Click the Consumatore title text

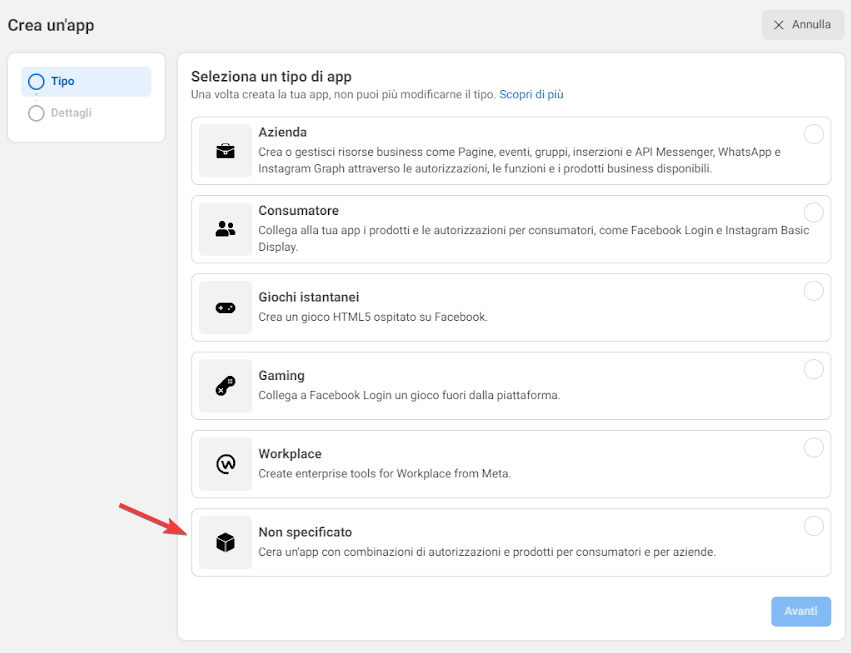point(299,210)
